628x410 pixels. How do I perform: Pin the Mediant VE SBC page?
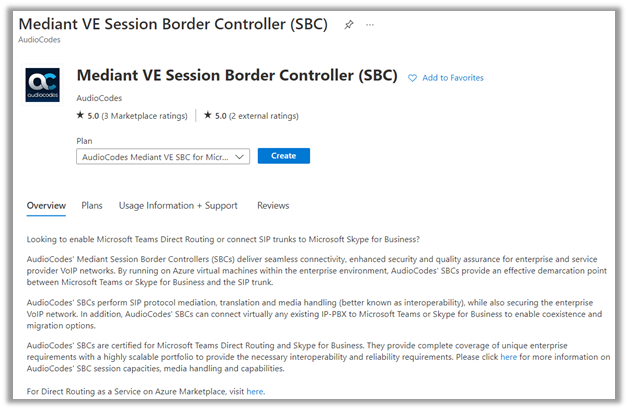tap(349, 24)
